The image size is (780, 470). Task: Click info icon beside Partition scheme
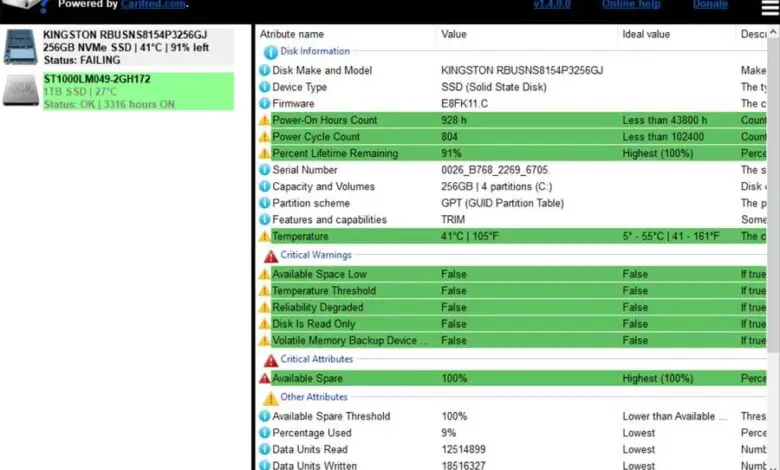click(x=264, y=203)
